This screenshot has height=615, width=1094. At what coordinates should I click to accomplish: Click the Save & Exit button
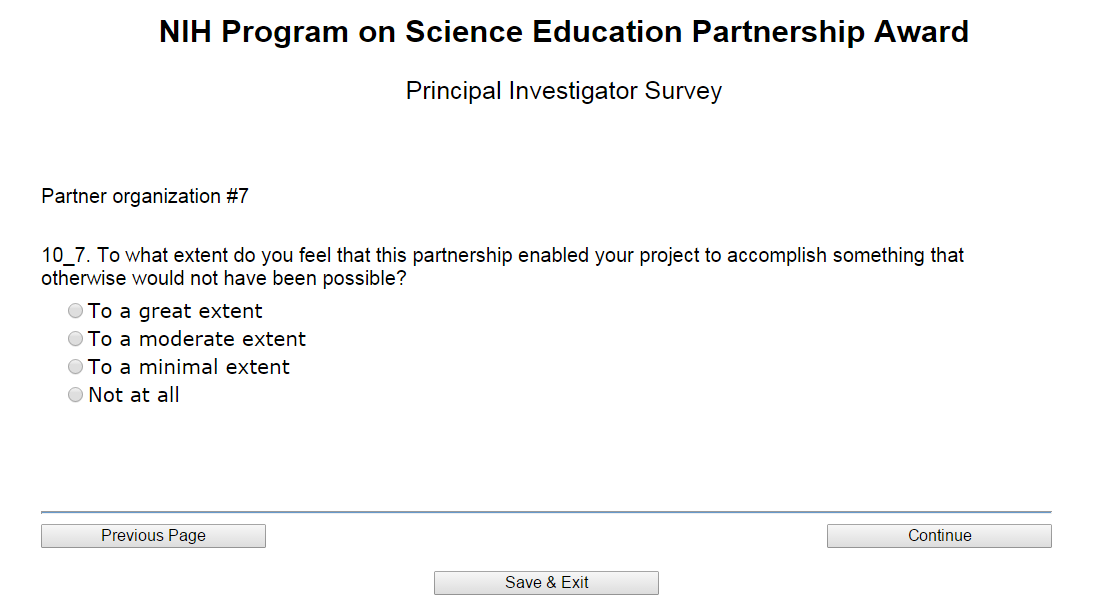546,583
